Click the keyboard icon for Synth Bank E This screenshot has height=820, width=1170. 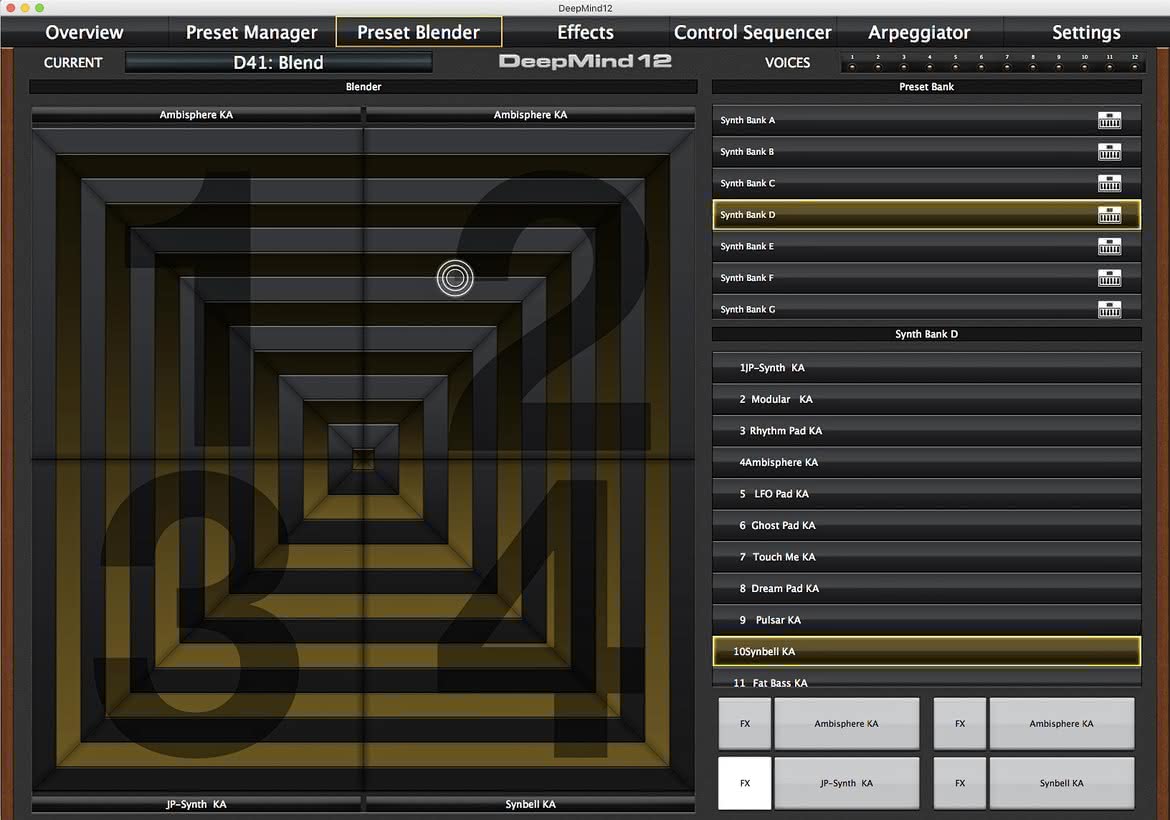coord(1109,246)
